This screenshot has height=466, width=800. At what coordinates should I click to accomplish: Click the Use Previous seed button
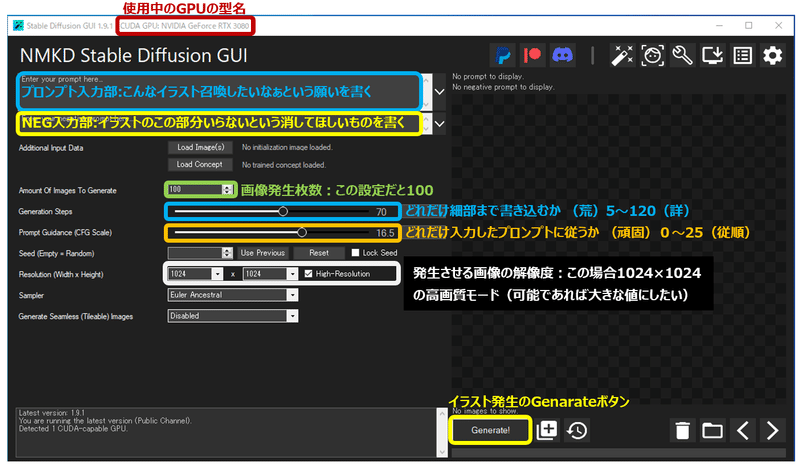(x=262, y=253)
